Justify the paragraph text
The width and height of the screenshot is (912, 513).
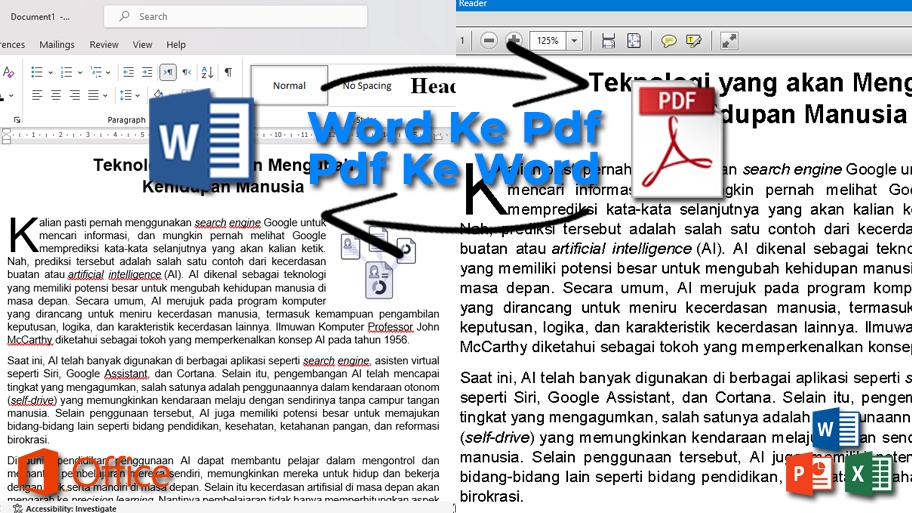(93, 95)
